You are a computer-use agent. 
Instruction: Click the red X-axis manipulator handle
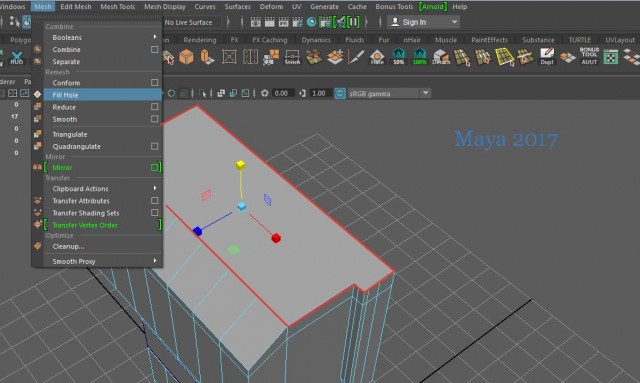(x=276, y=238)
